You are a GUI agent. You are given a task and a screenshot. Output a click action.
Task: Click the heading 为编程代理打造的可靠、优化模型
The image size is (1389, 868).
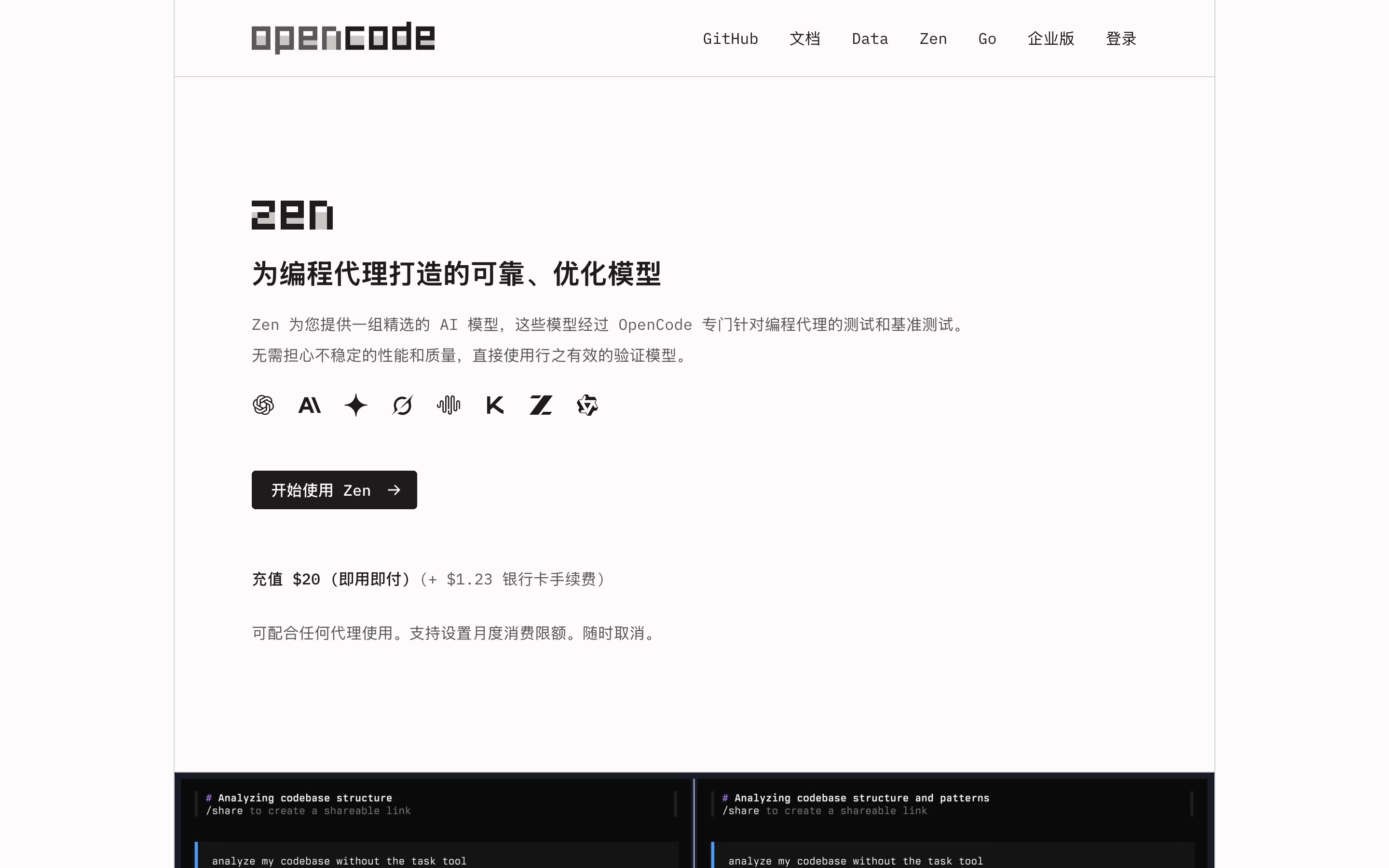point(456,273)
